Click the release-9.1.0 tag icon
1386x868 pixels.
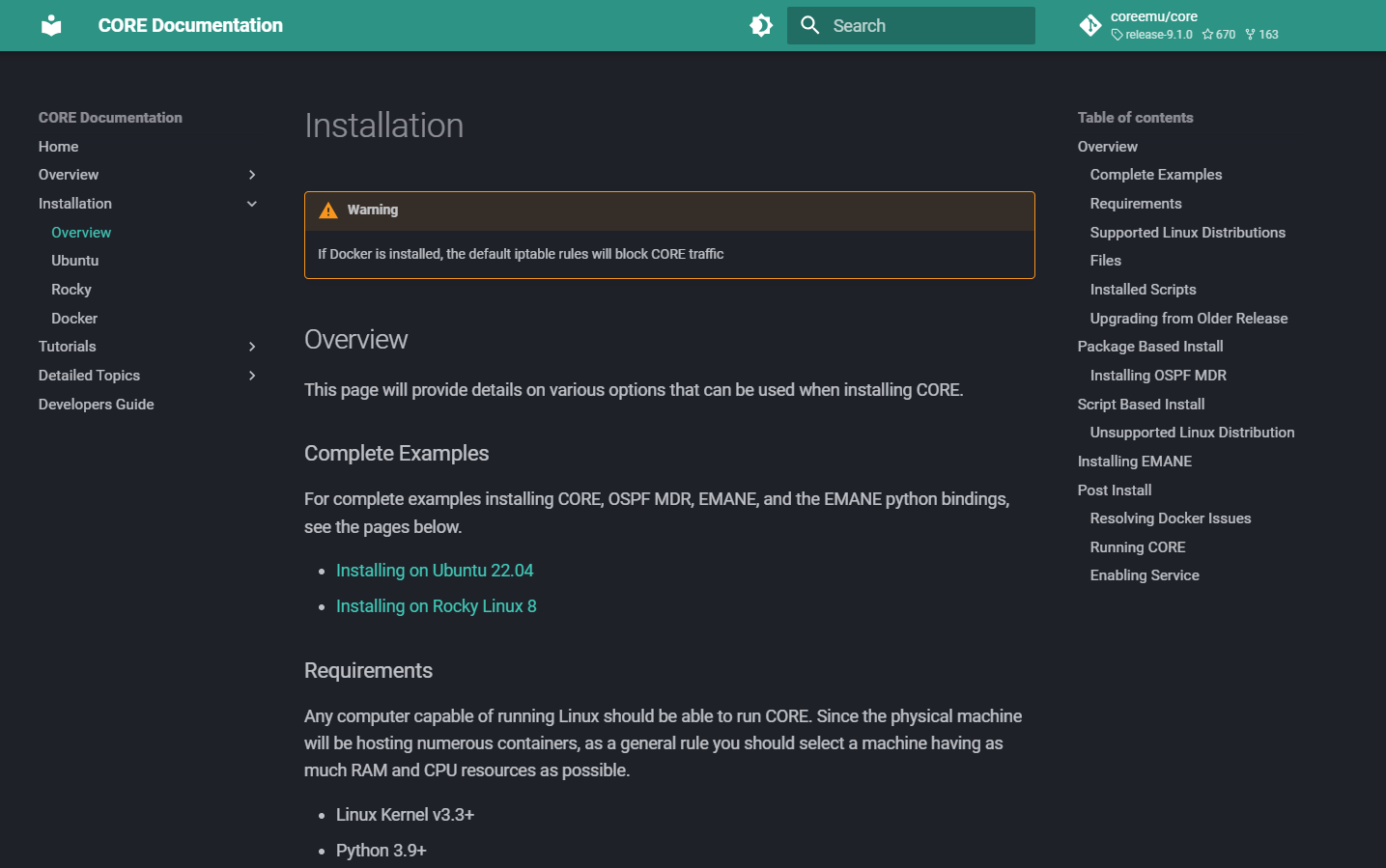tap(1117, 35)
